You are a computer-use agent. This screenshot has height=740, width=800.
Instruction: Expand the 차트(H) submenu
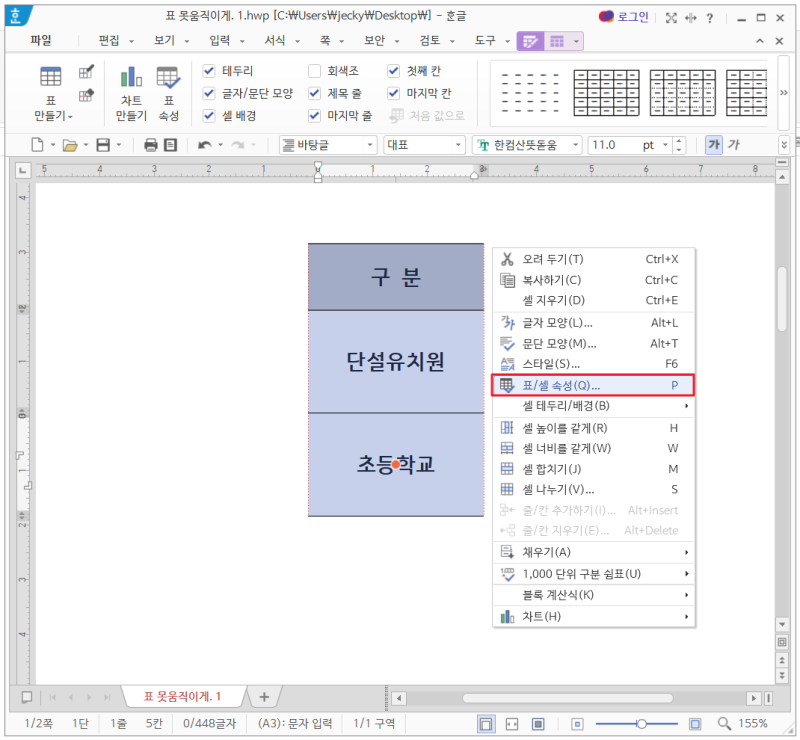593,616
